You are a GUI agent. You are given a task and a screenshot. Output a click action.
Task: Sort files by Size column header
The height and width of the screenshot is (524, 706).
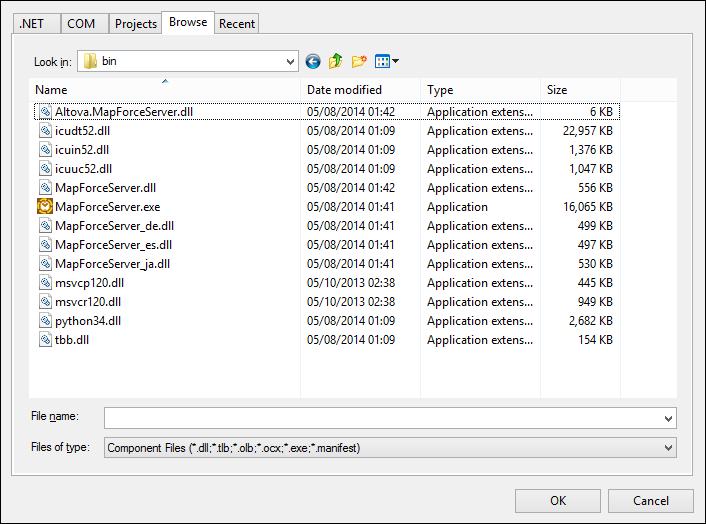pyautogui.click(x=557, y=90)
